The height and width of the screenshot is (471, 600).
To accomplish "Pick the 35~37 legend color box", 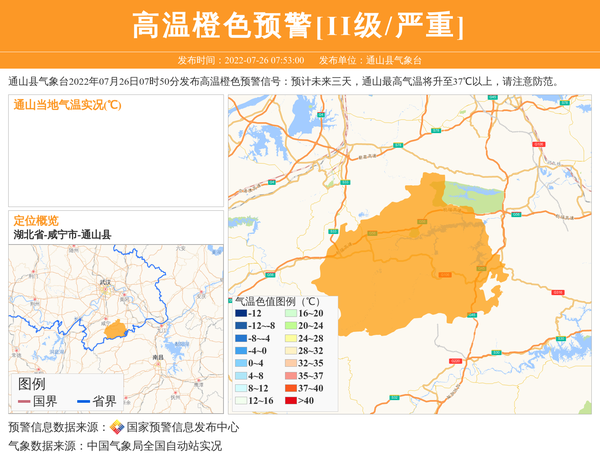I will (290, 376).
